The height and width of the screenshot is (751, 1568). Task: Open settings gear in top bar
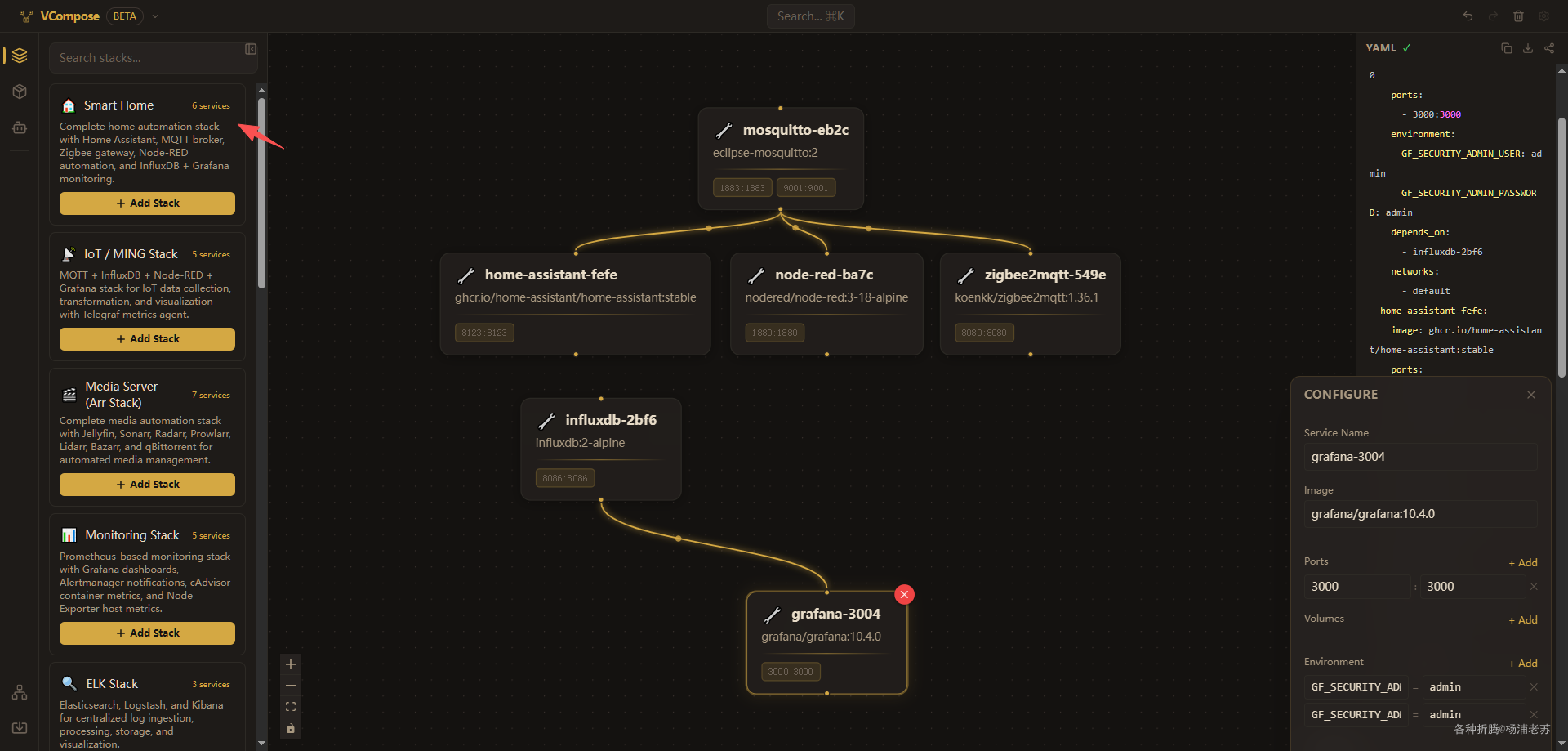click(x=1543, y=16)
